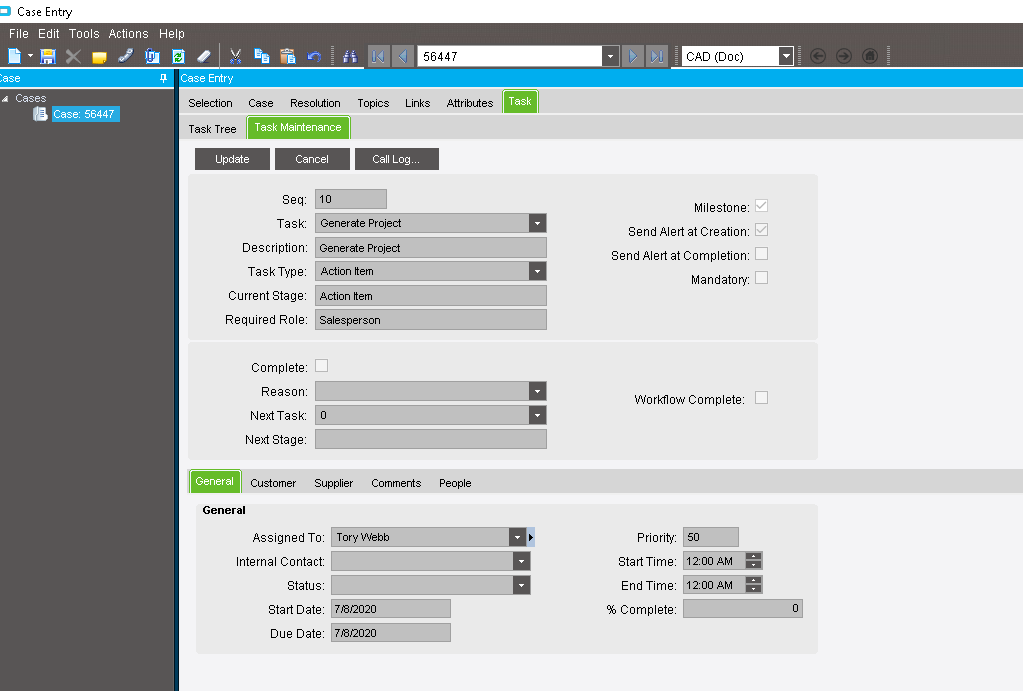Image resolution: width=1023 pixels, height=691 pixels.
Task: Click the binoculars search icon
Action: (350, 57)
